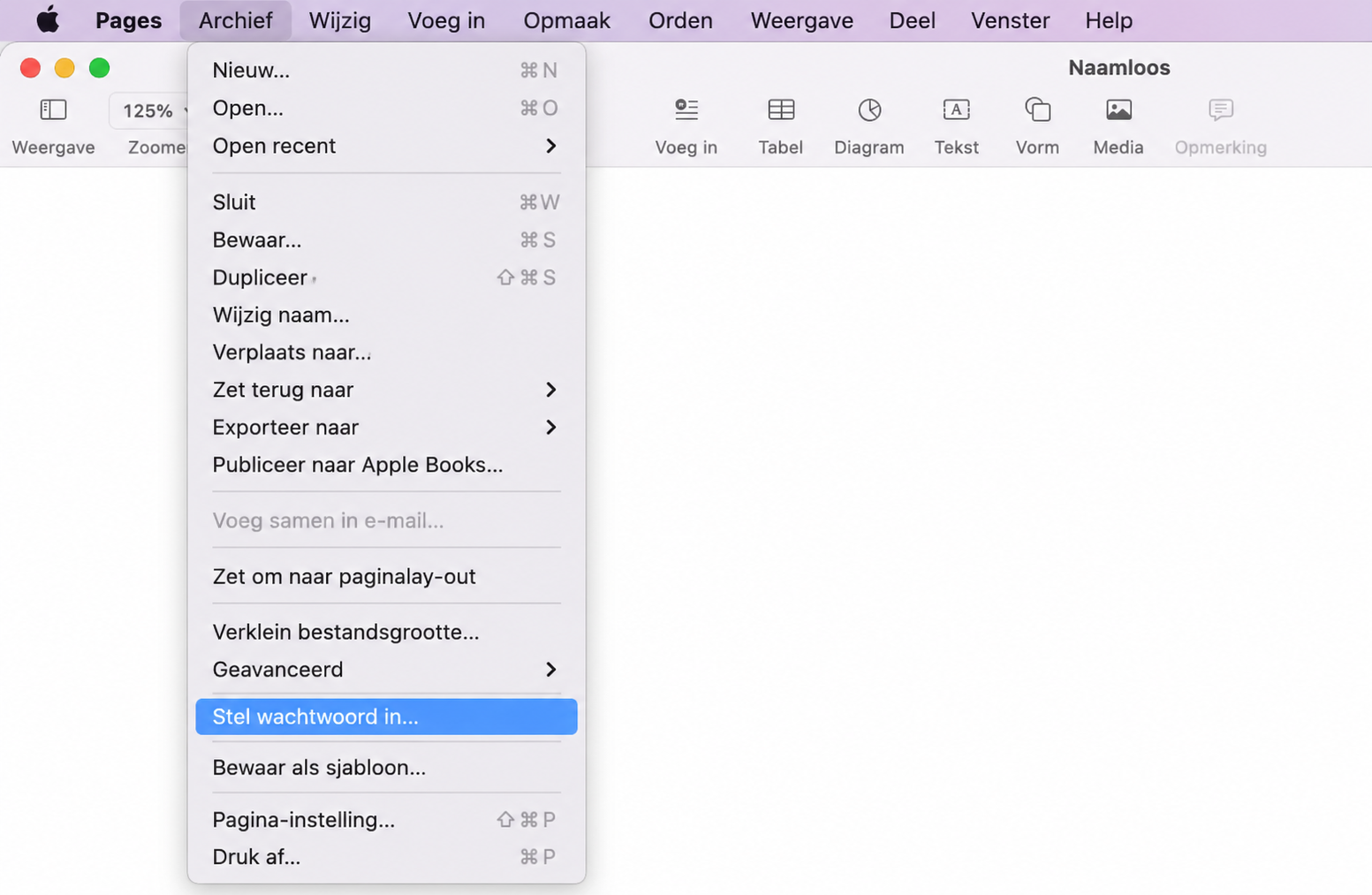1372x895 pixels.
Task: Open the Opmaak menu
Action: click(566, 20)
